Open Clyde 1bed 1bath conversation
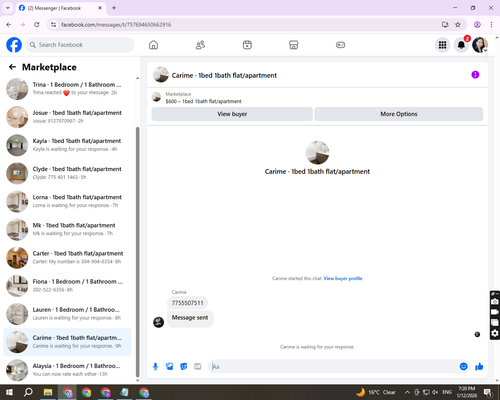This screenshot has width=500, height=400. 68,173
